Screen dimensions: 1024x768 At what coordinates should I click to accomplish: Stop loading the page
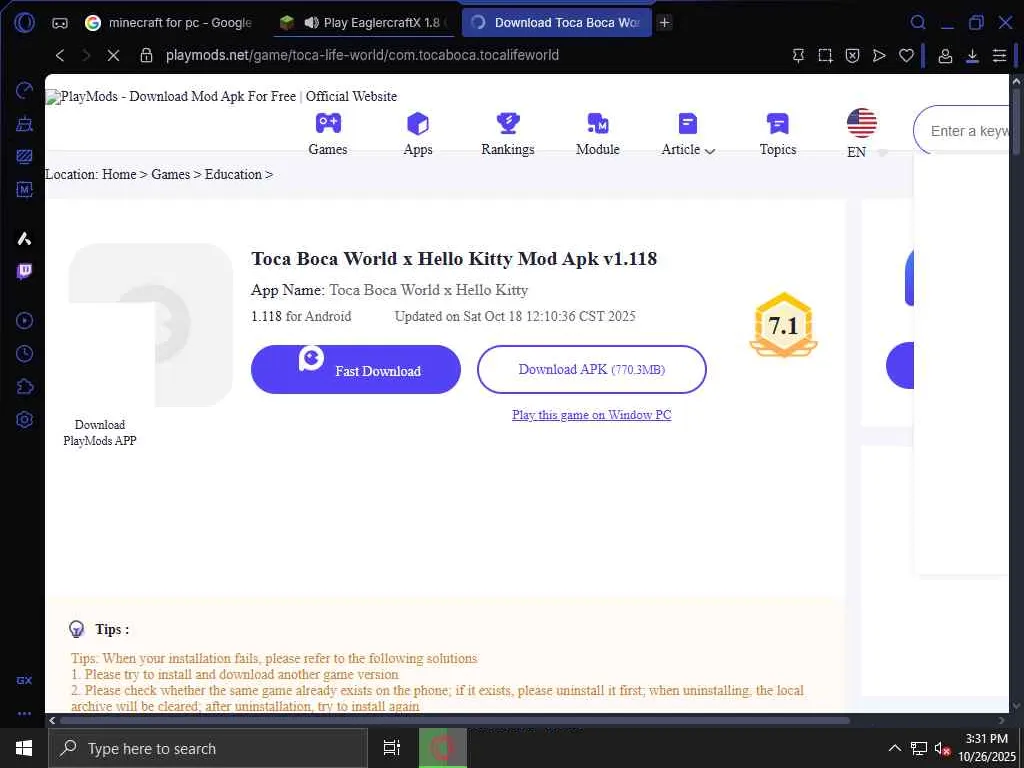coord(113,56)
